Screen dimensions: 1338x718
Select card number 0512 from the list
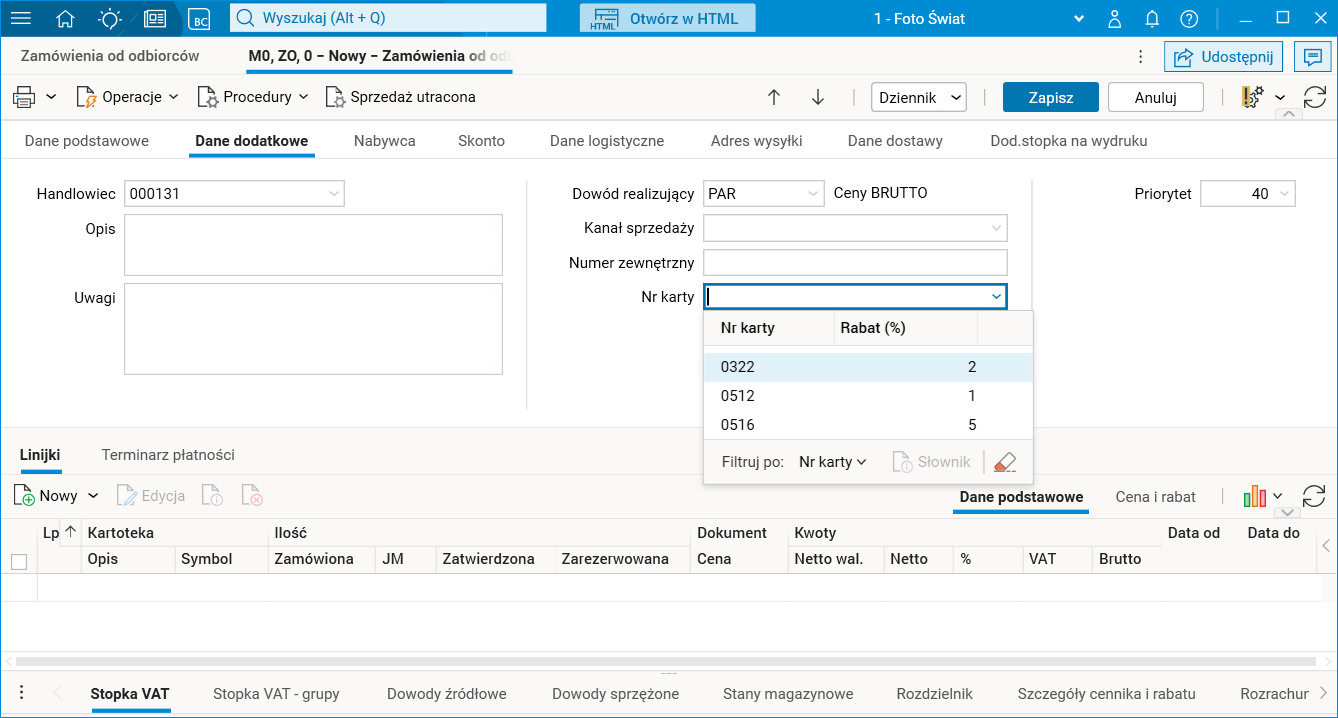738,396
